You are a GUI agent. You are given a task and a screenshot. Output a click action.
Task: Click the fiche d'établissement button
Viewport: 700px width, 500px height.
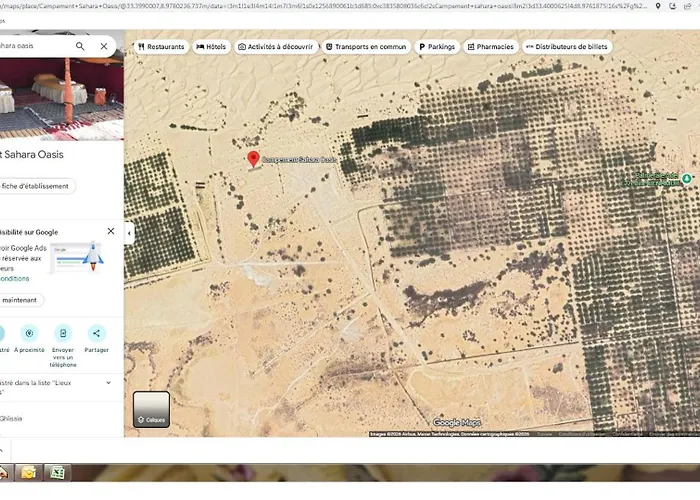(36, 186)
